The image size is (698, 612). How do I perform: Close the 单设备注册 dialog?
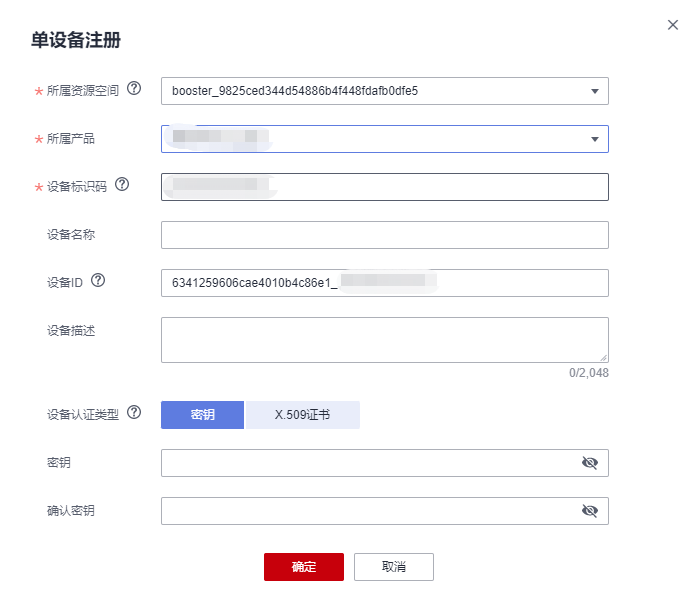[x=673, y=25]
